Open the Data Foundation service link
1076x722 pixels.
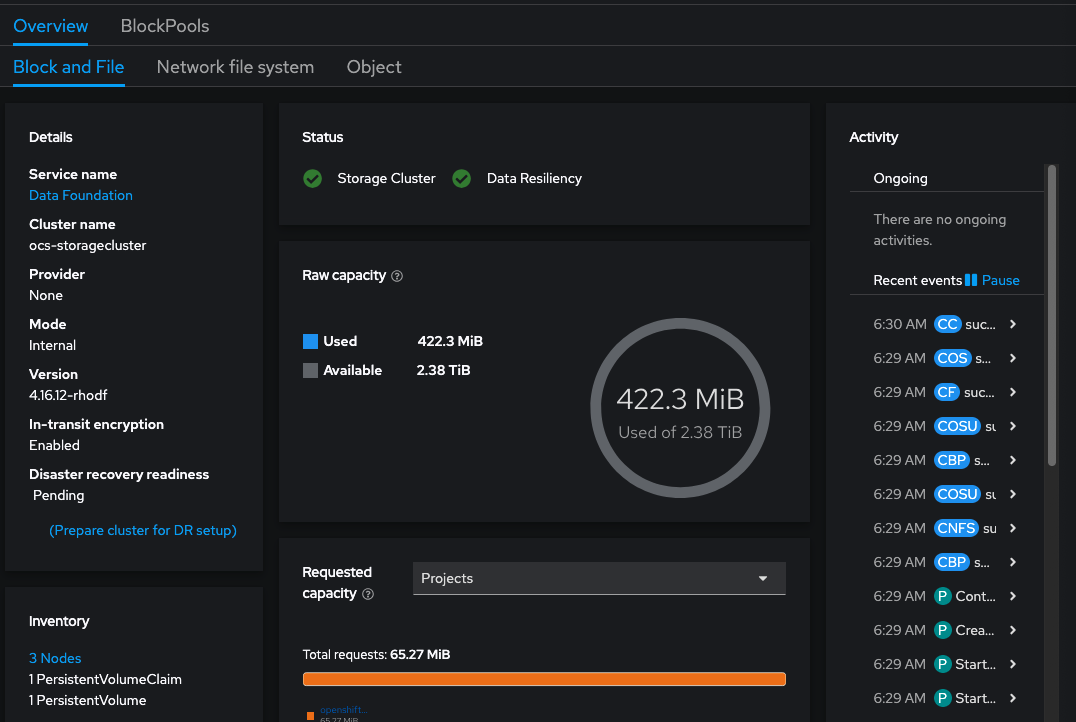(81, 196)
